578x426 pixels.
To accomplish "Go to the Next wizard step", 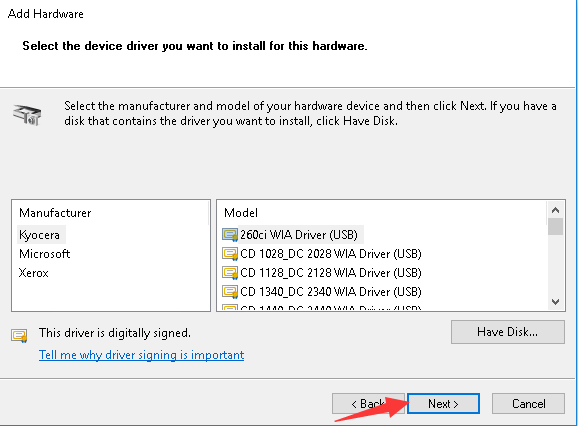I will (x=443, y=404).
